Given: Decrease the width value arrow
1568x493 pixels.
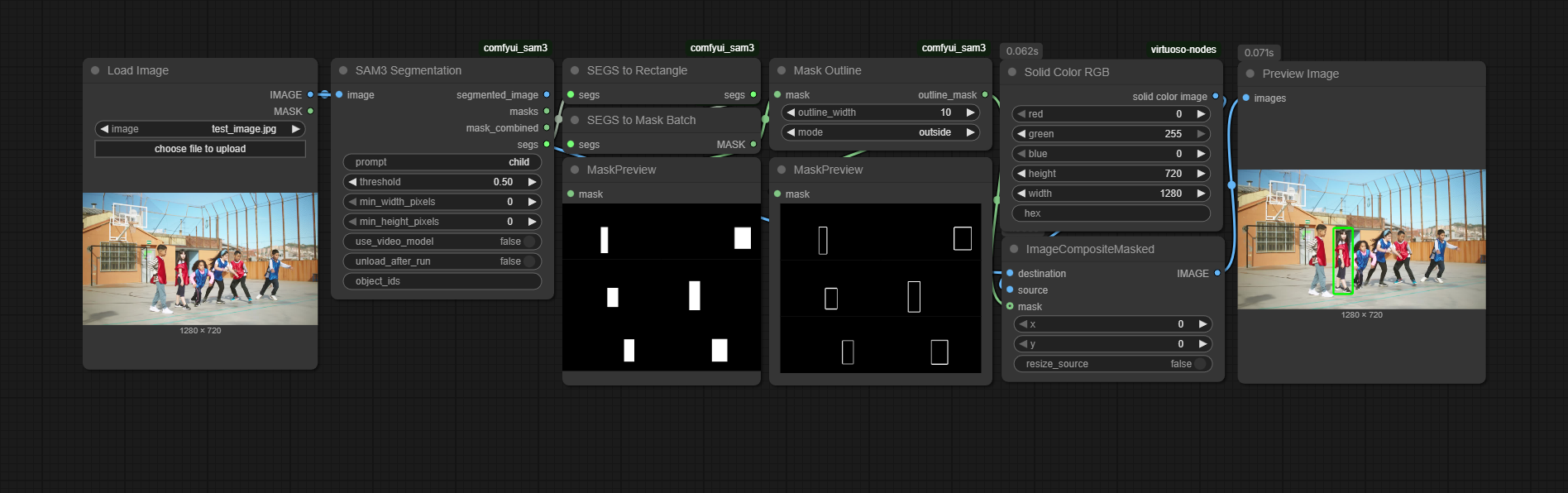Looking at the screenshot, I should 1021,194.
